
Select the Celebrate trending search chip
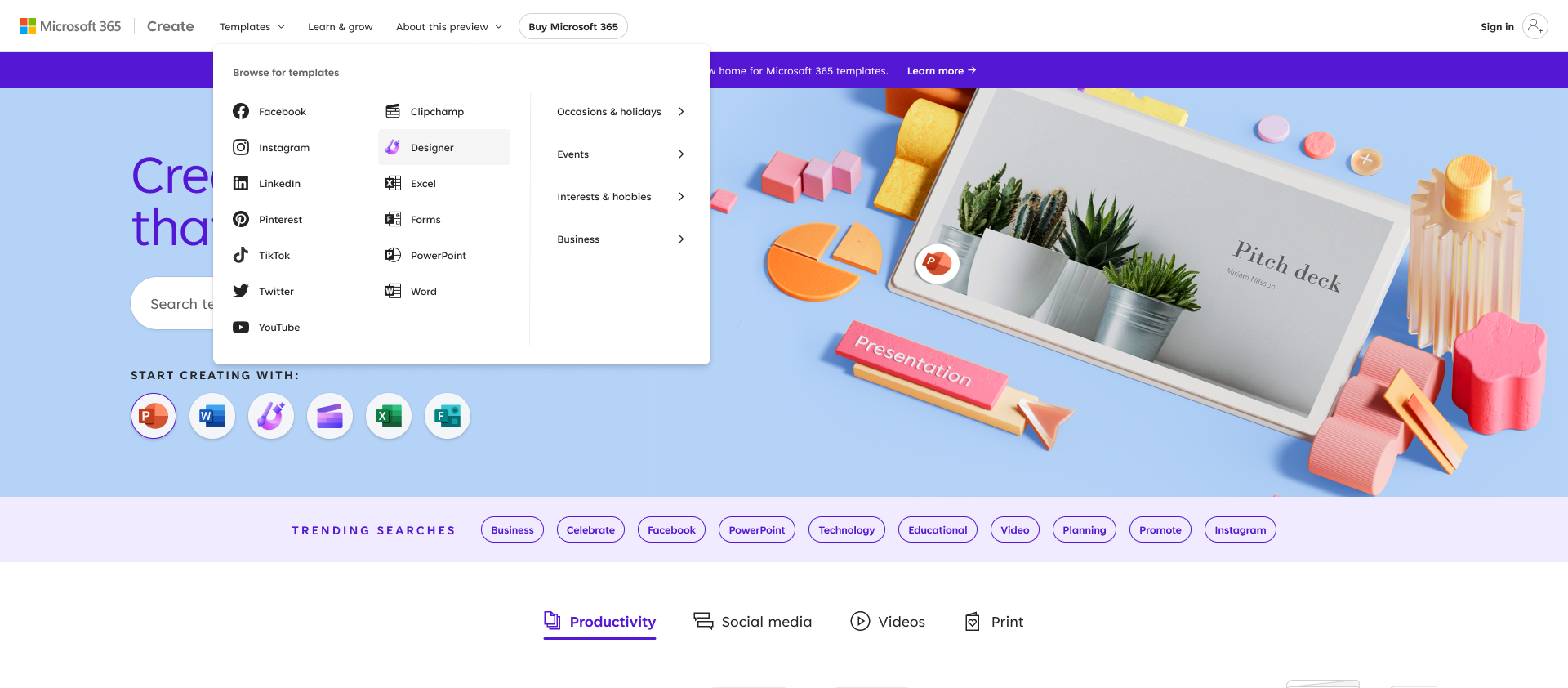click(x=590, y=529)
